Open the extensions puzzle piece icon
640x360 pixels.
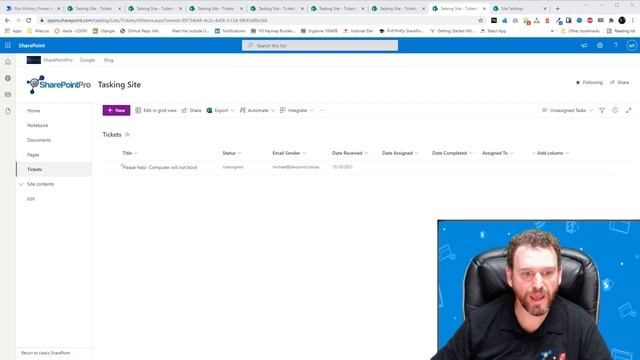tap(611, 20)
